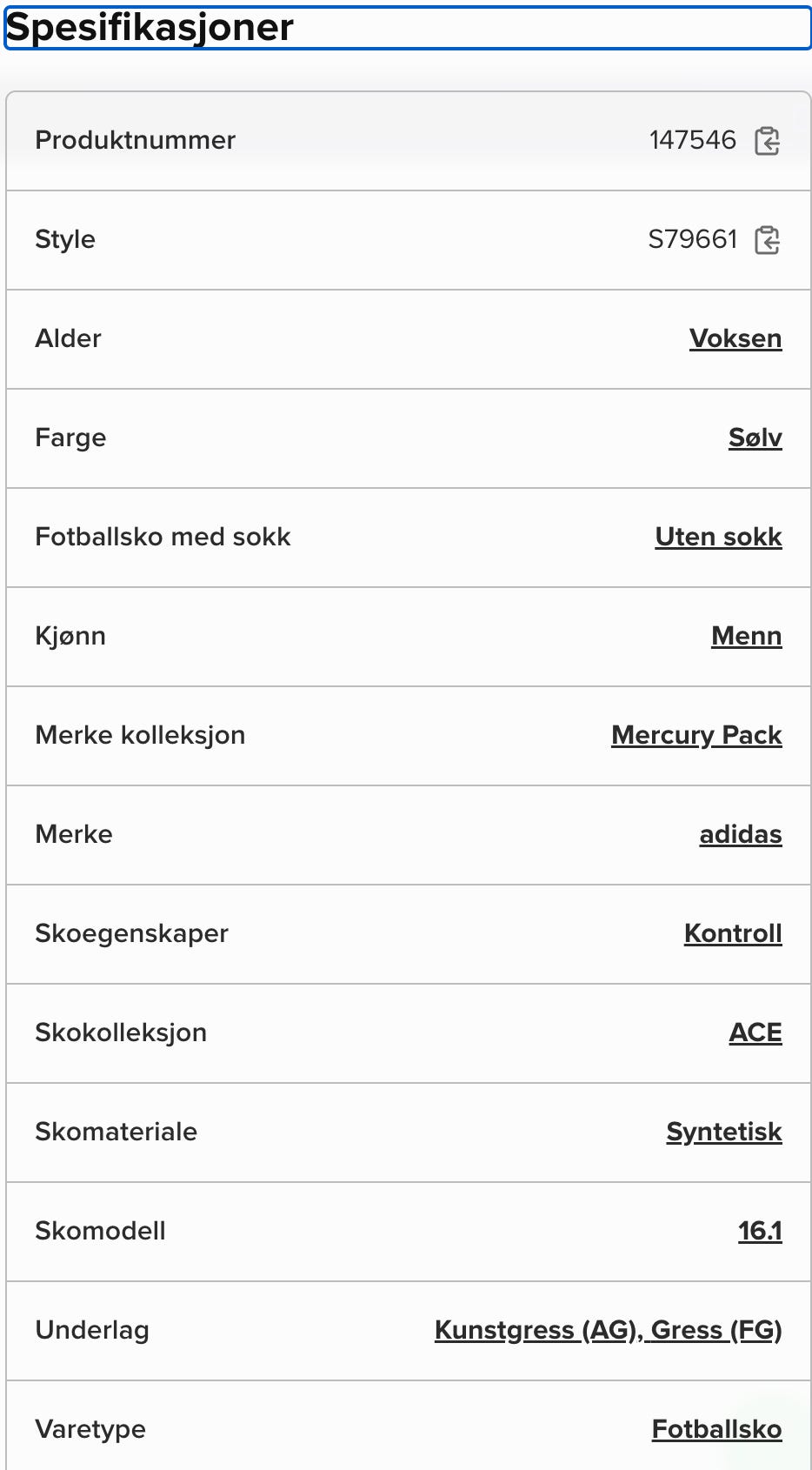Image resolution: width=812 pixels, height=1470 pixels.
Task: Select the Kontroll shoe property link
Action: coord(732,933)
